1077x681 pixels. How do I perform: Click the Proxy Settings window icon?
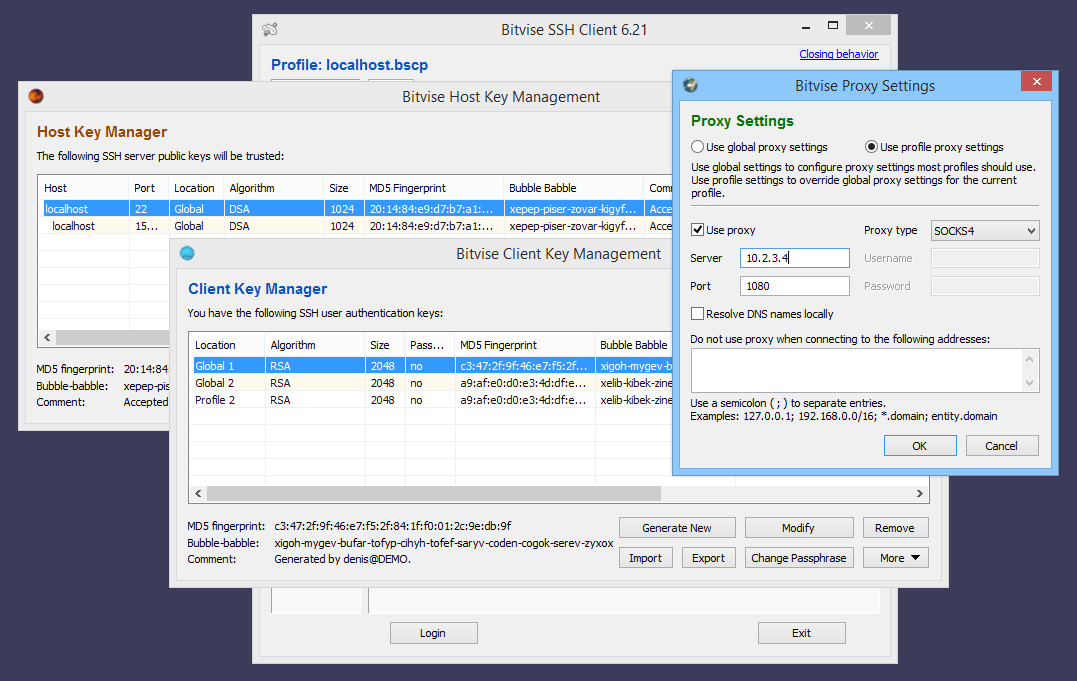[x=690, y=85]
